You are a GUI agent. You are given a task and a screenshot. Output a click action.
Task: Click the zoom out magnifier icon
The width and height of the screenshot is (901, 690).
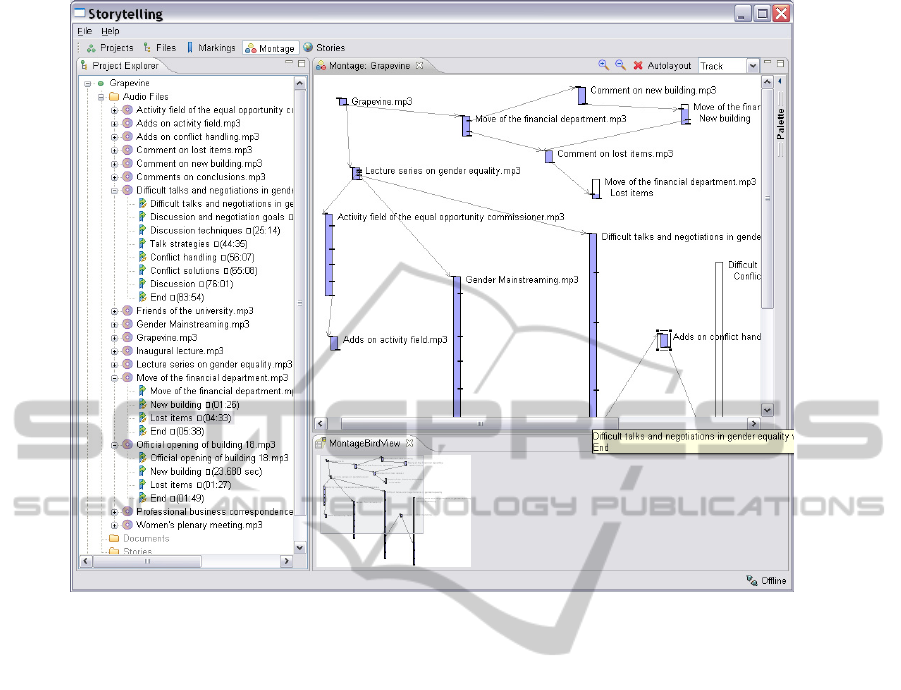(620, 65)
